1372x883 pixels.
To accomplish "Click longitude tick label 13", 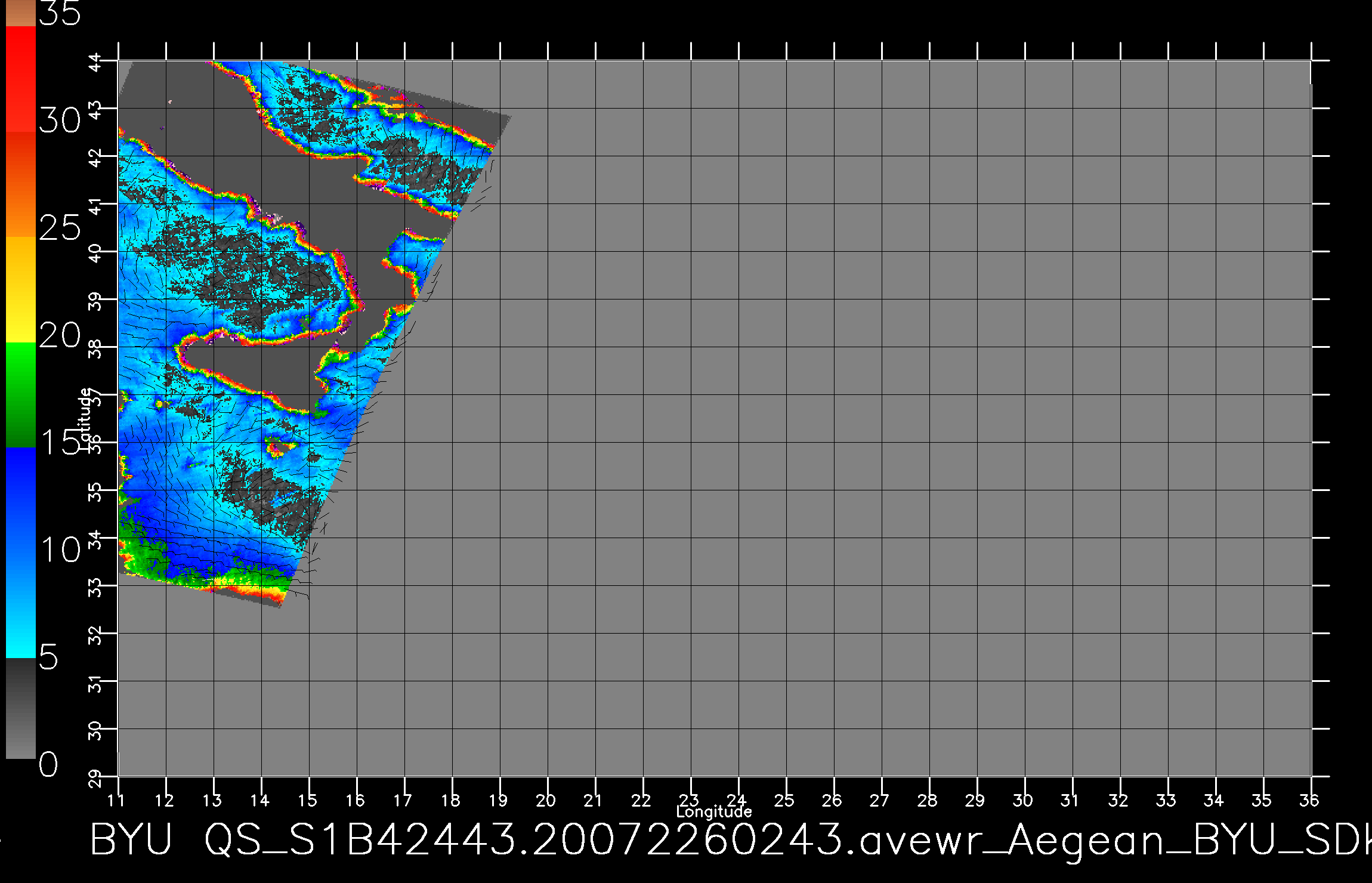I will pos(212,801).
